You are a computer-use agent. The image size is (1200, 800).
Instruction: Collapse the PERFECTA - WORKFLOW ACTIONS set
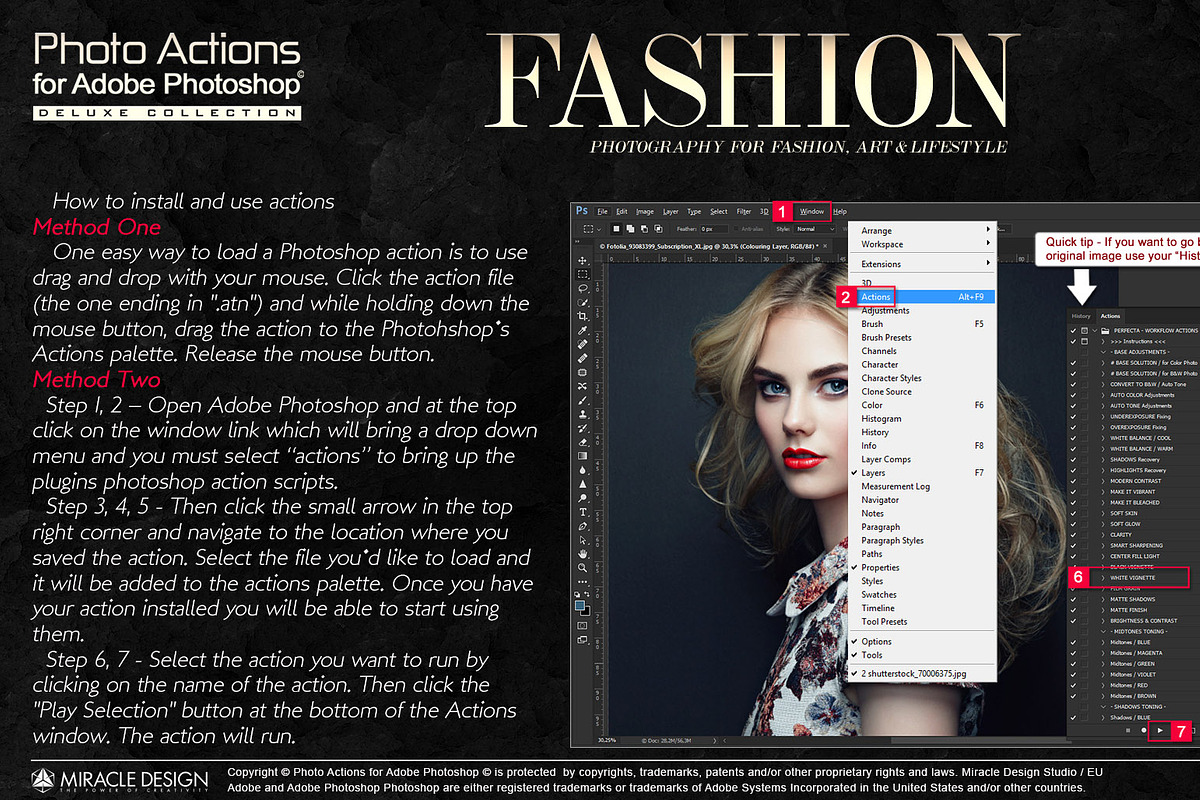pyautogui.click(x=1094, y=330)
